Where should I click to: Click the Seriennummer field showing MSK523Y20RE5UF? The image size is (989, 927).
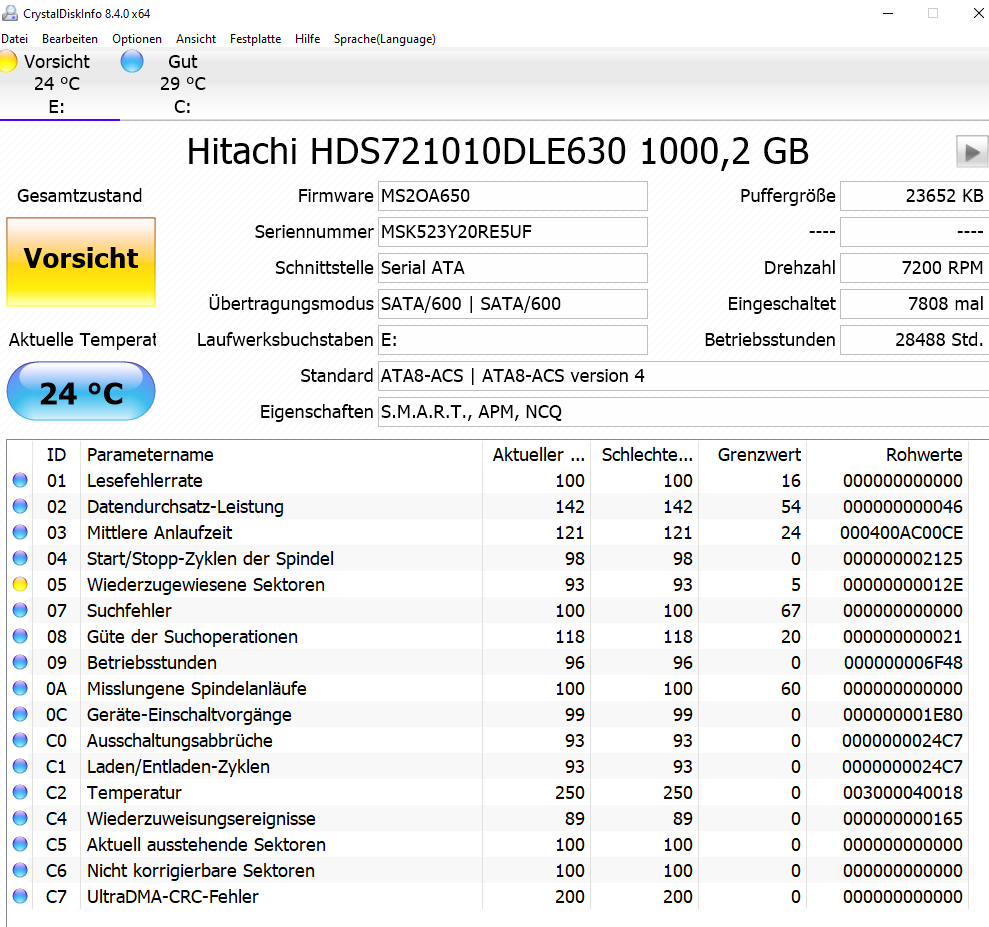click(512, 231)
